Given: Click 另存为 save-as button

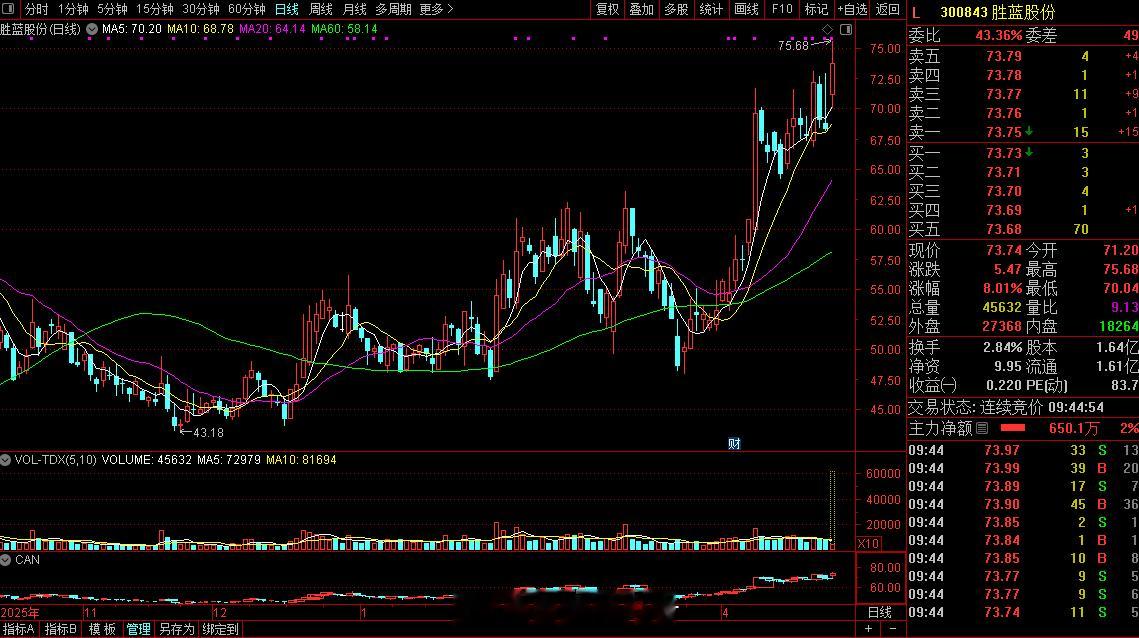Looking at the screenshot, I should (x=177, y=629).
